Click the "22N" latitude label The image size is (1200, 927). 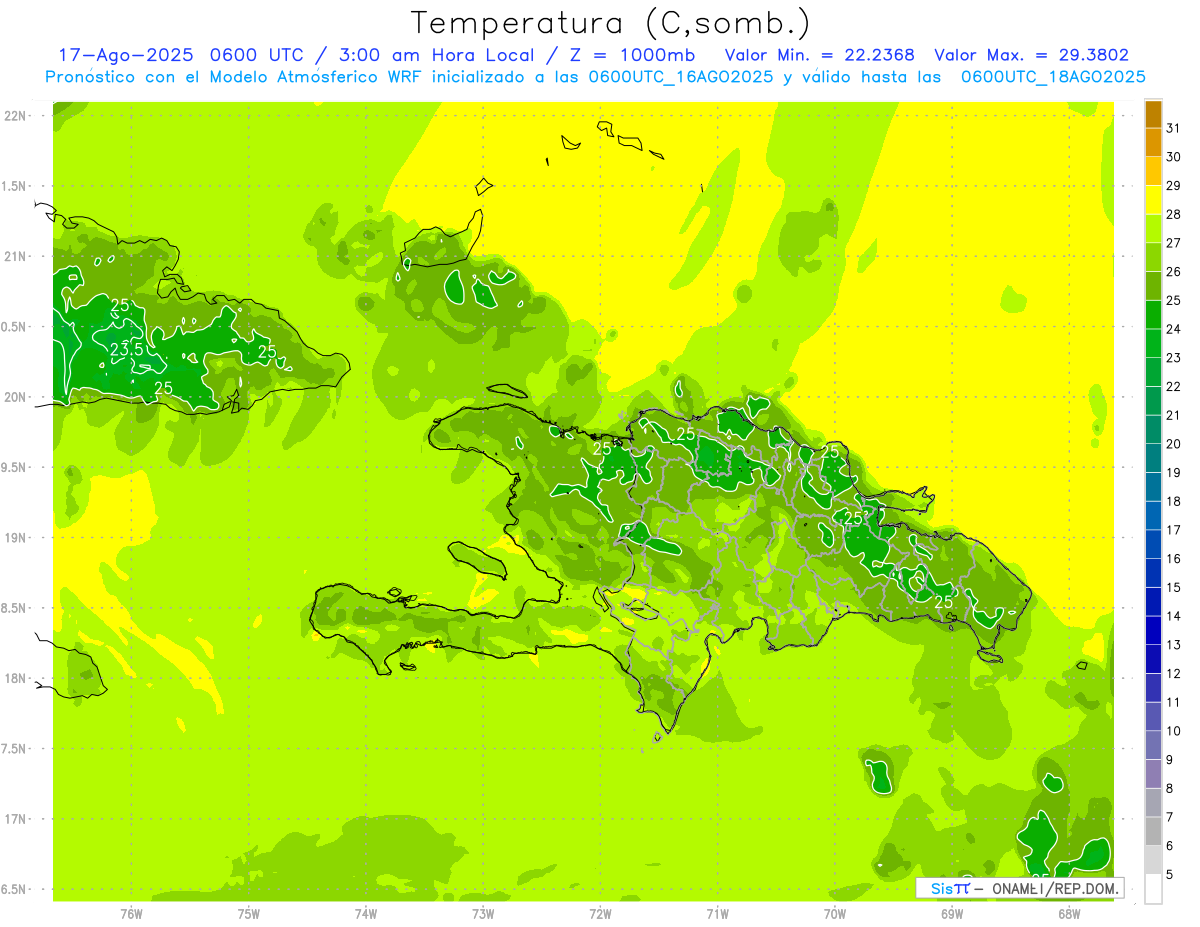(x=17, y=116)
